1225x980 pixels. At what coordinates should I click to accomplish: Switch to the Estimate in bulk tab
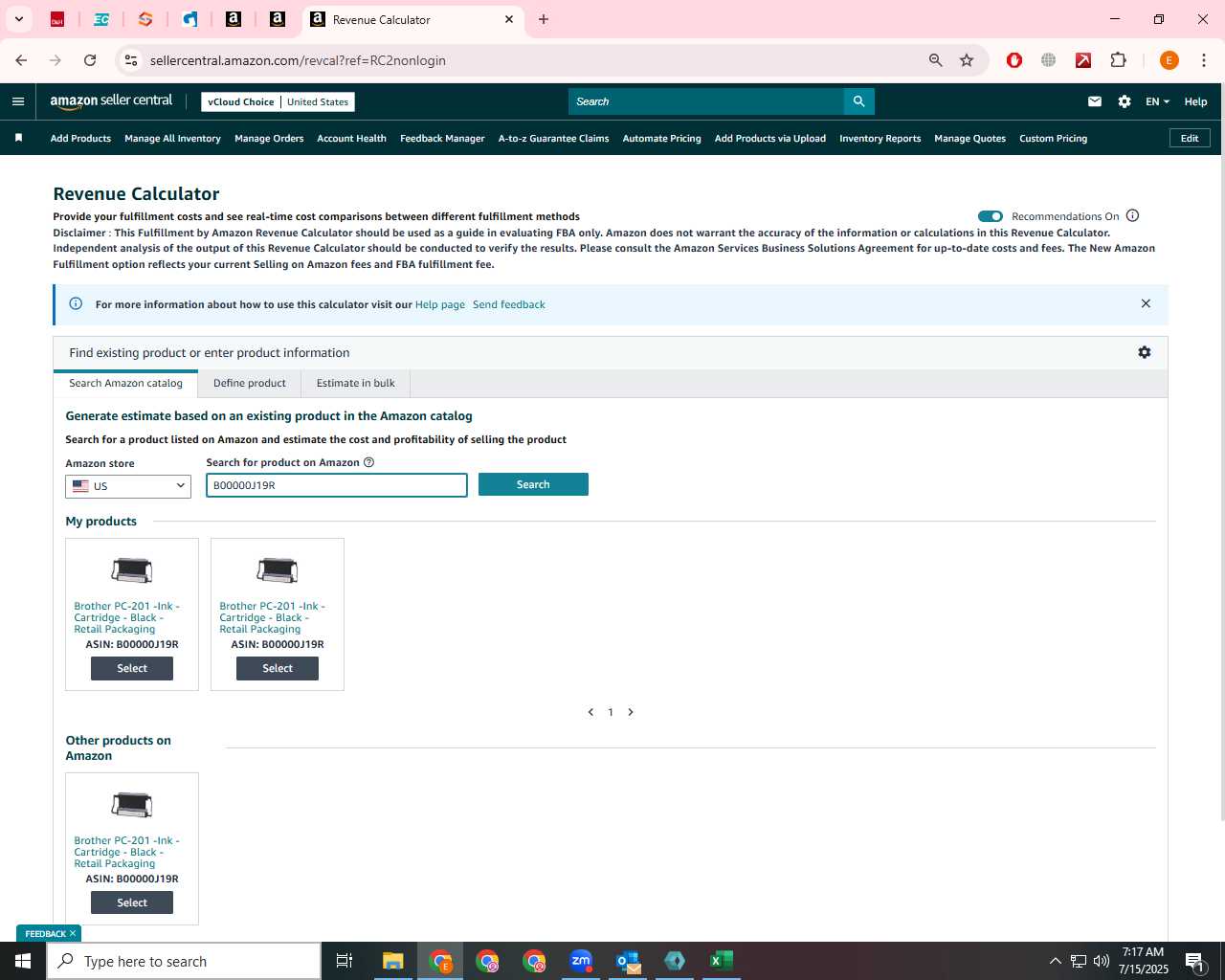click(x=356, y=383)
